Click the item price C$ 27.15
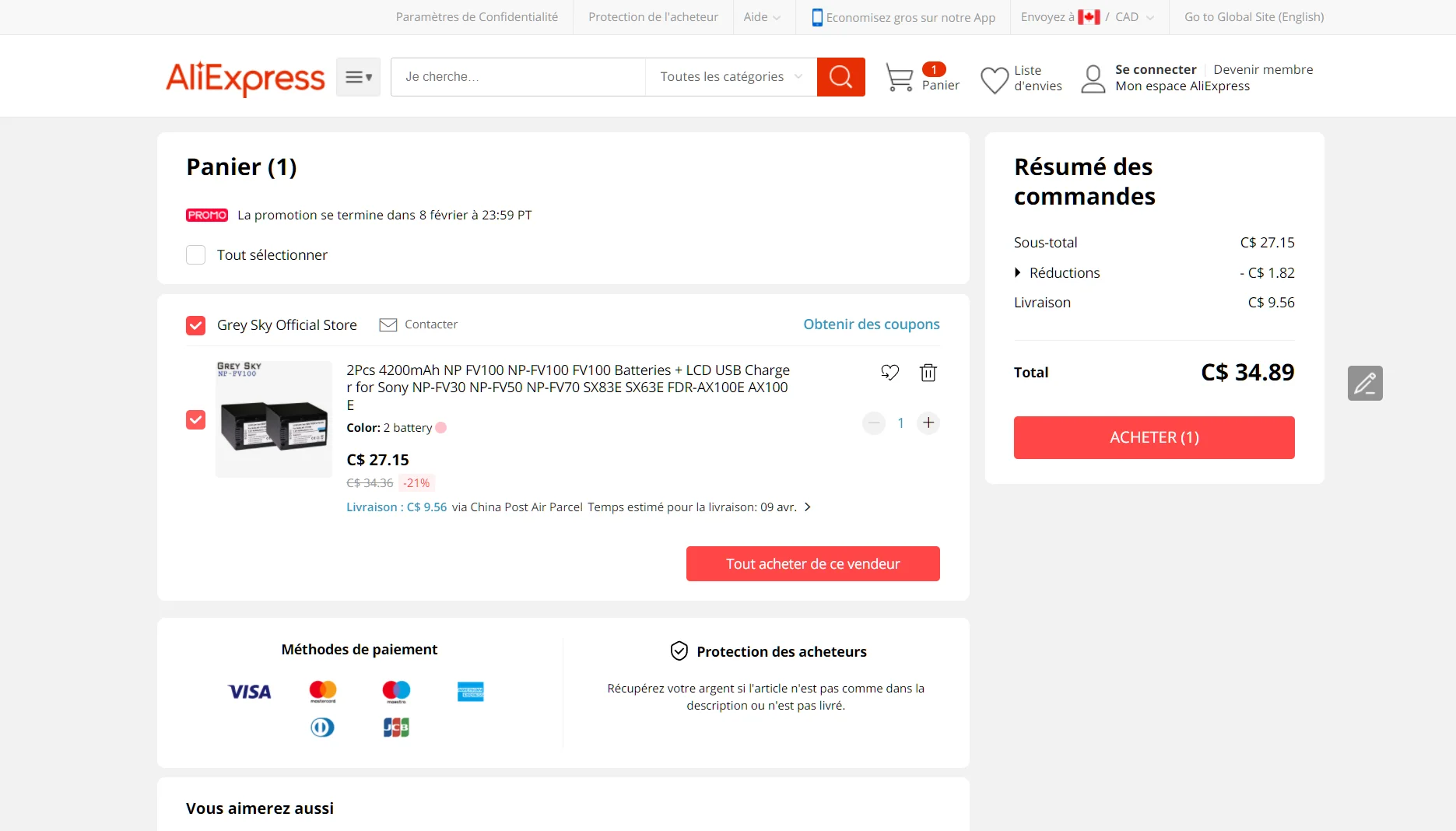The height and width of the screenshot is (831, 1456). 377,460
